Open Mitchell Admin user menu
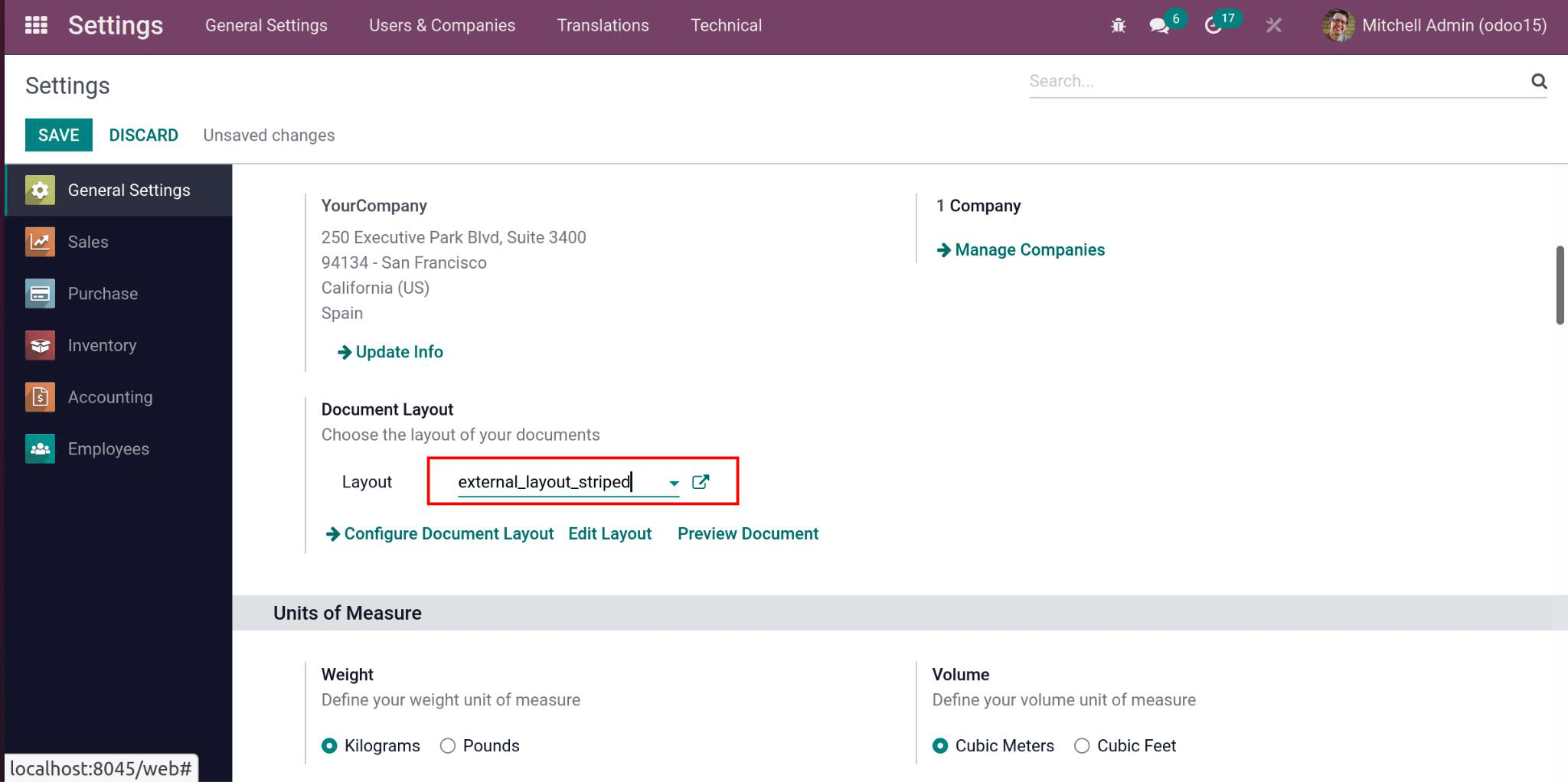 coord(1434,25)
